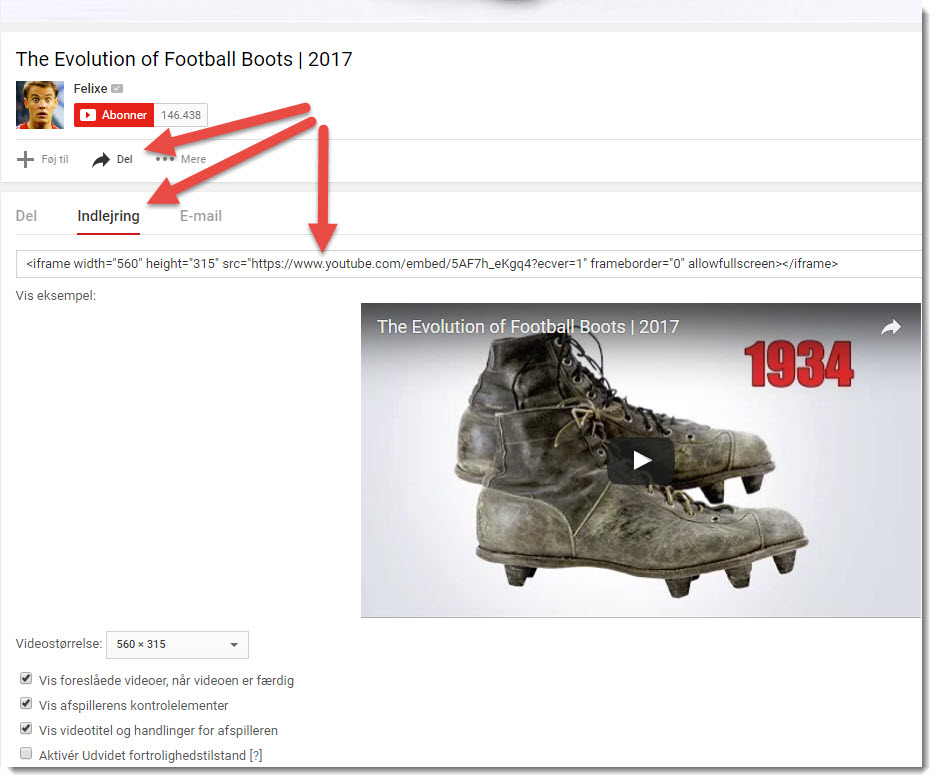Click the verified badge beside Felixe
Image resolution: width=937 pixels, height=782 pixels.
(x=118, y=88)
